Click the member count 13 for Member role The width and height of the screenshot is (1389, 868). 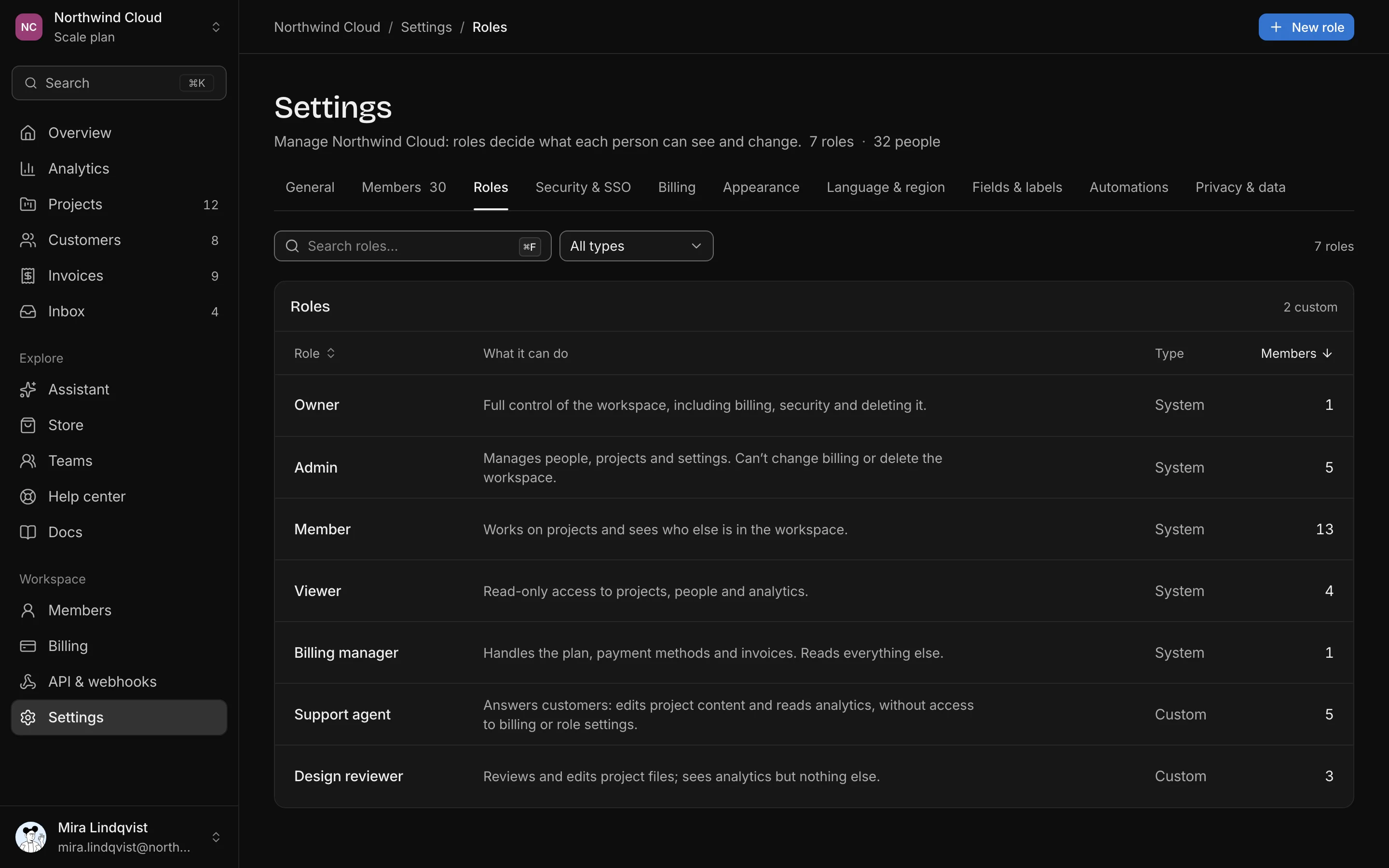point(1324,529)
